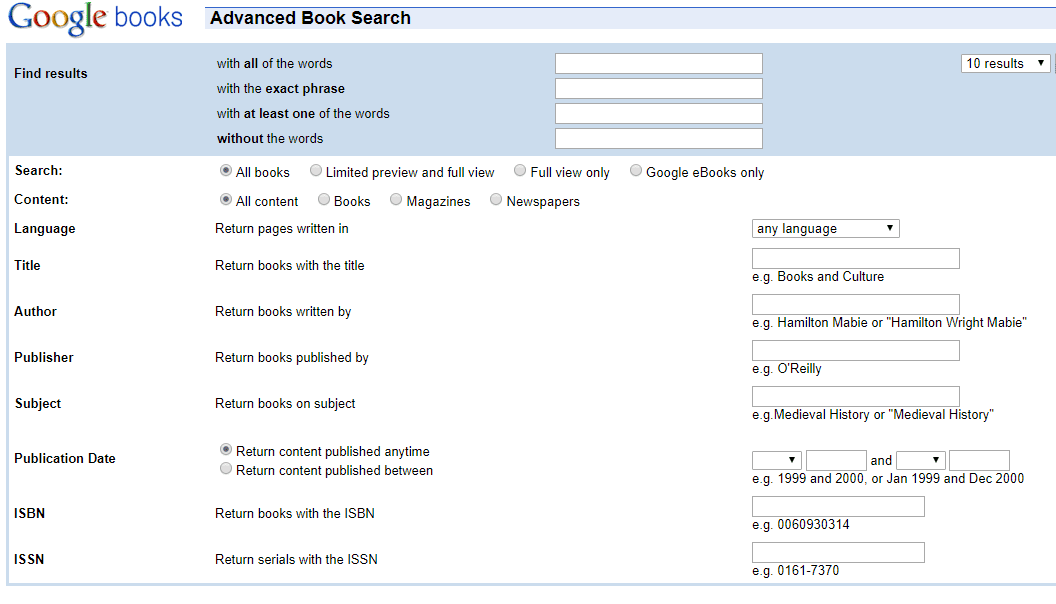The image size is (1056, 604).
Task: Focus the Author input field
Action: tap(855, 304)
